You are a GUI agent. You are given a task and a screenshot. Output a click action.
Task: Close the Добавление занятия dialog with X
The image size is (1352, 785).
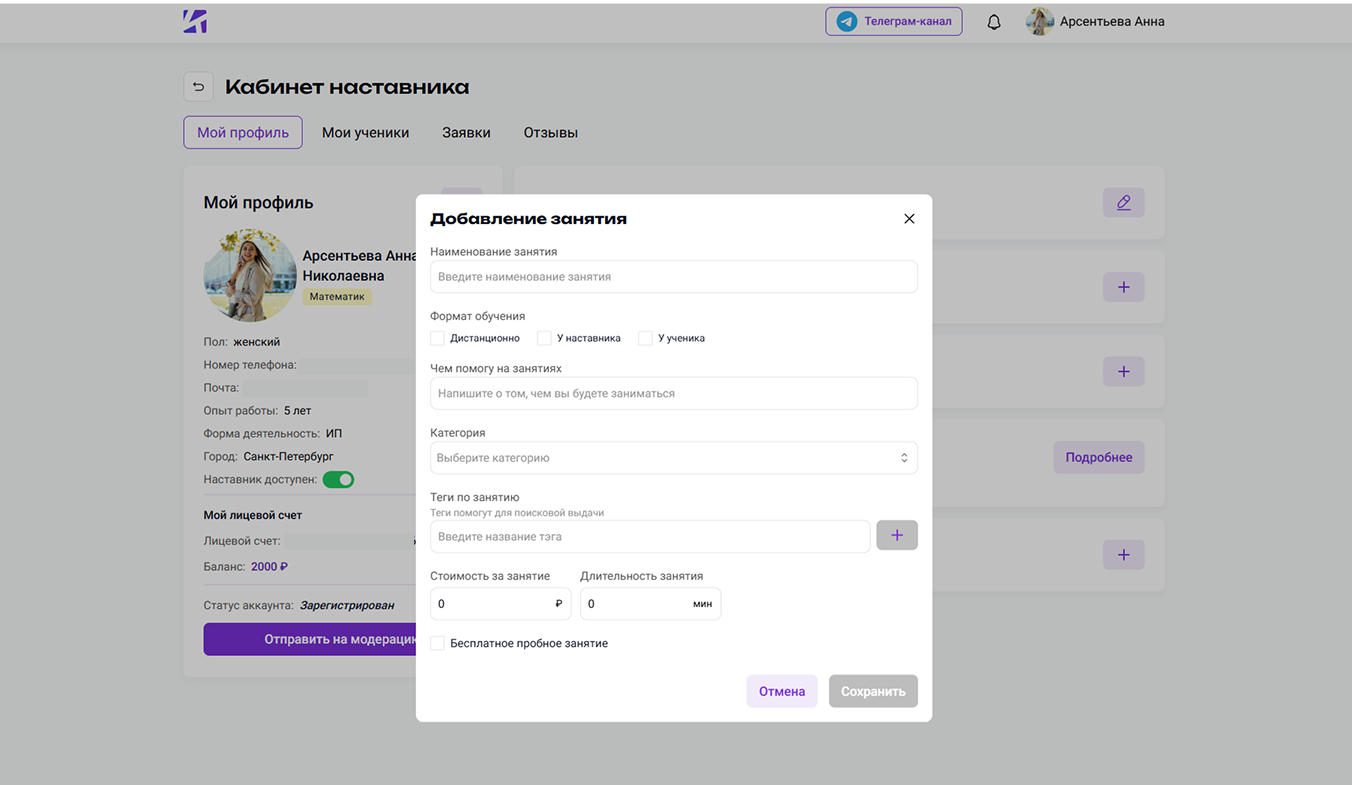tap(909, 219)
